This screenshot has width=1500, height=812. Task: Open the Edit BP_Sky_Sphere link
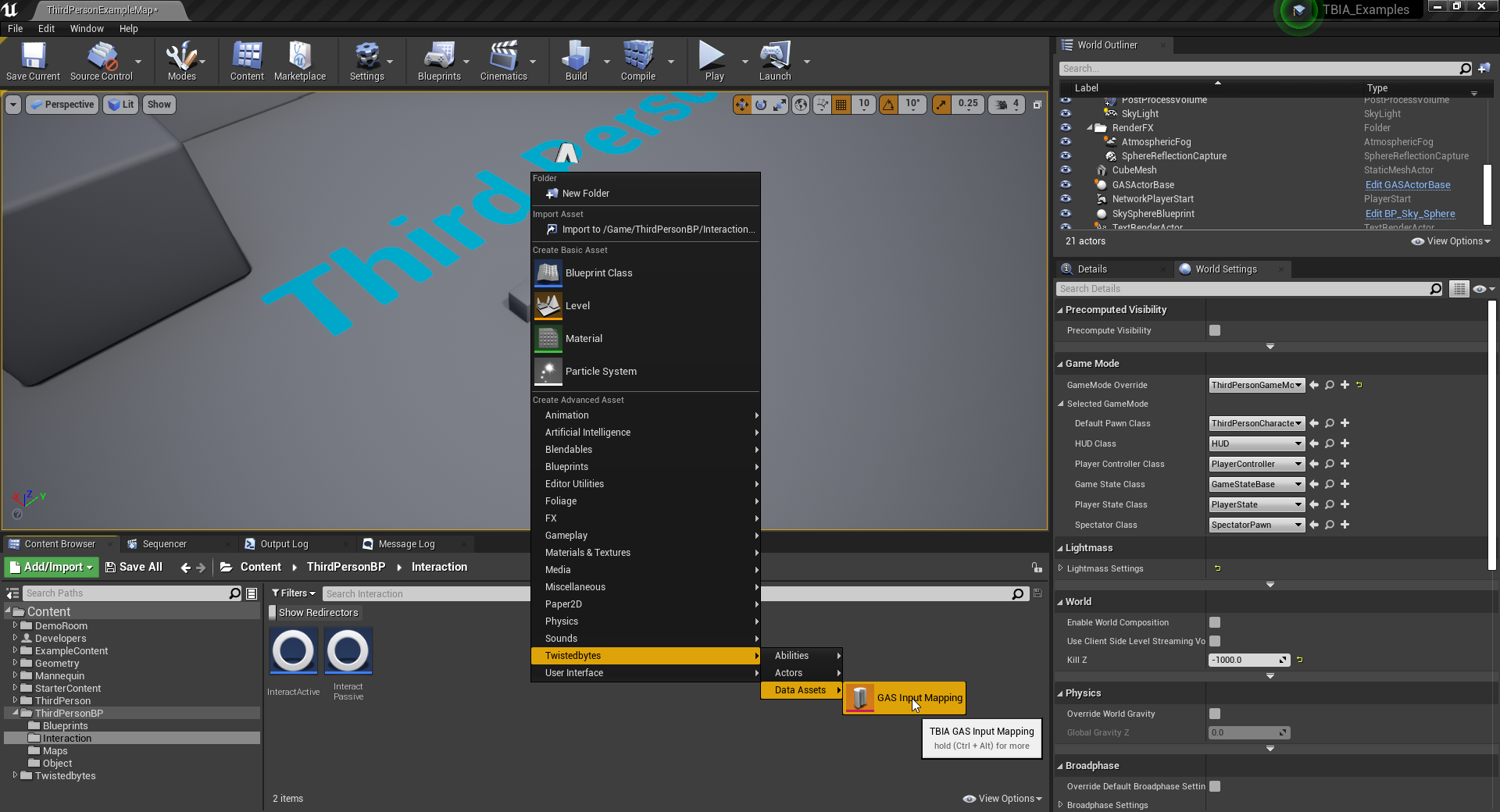point(1410,214)
